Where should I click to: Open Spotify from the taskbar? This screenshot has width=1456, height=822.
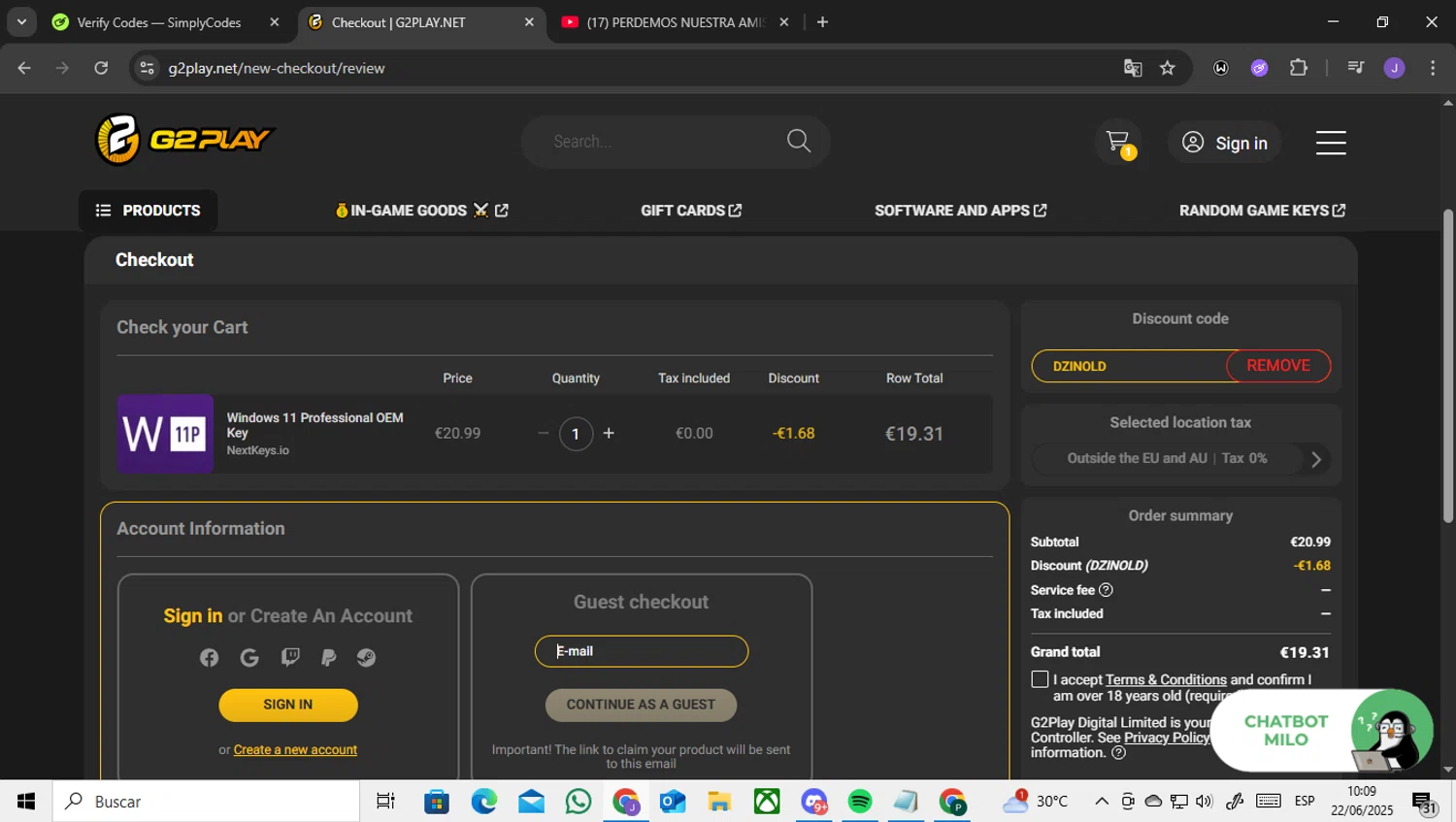pyautogui.click(x=860, y=802)
